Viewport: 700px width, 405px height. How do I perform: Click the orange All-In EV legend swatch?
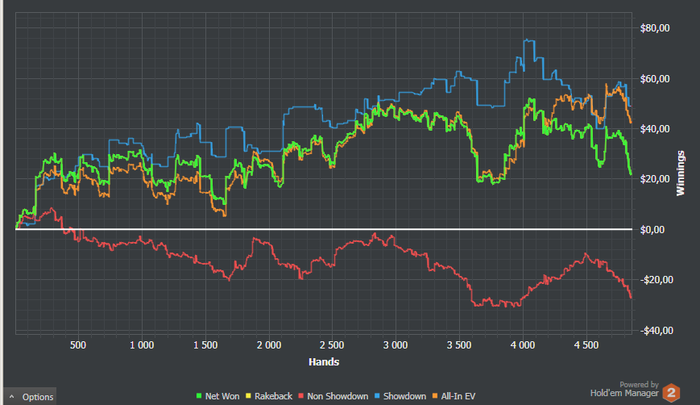[435, 396]
